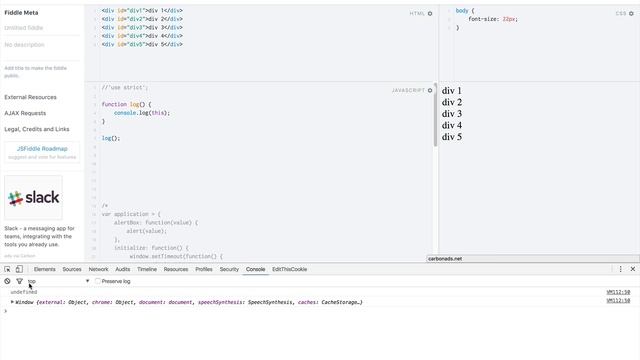The width and height of the screenshot is (640, 360).
Task: Open console filter funnel icon
Action: coord(19,281)
